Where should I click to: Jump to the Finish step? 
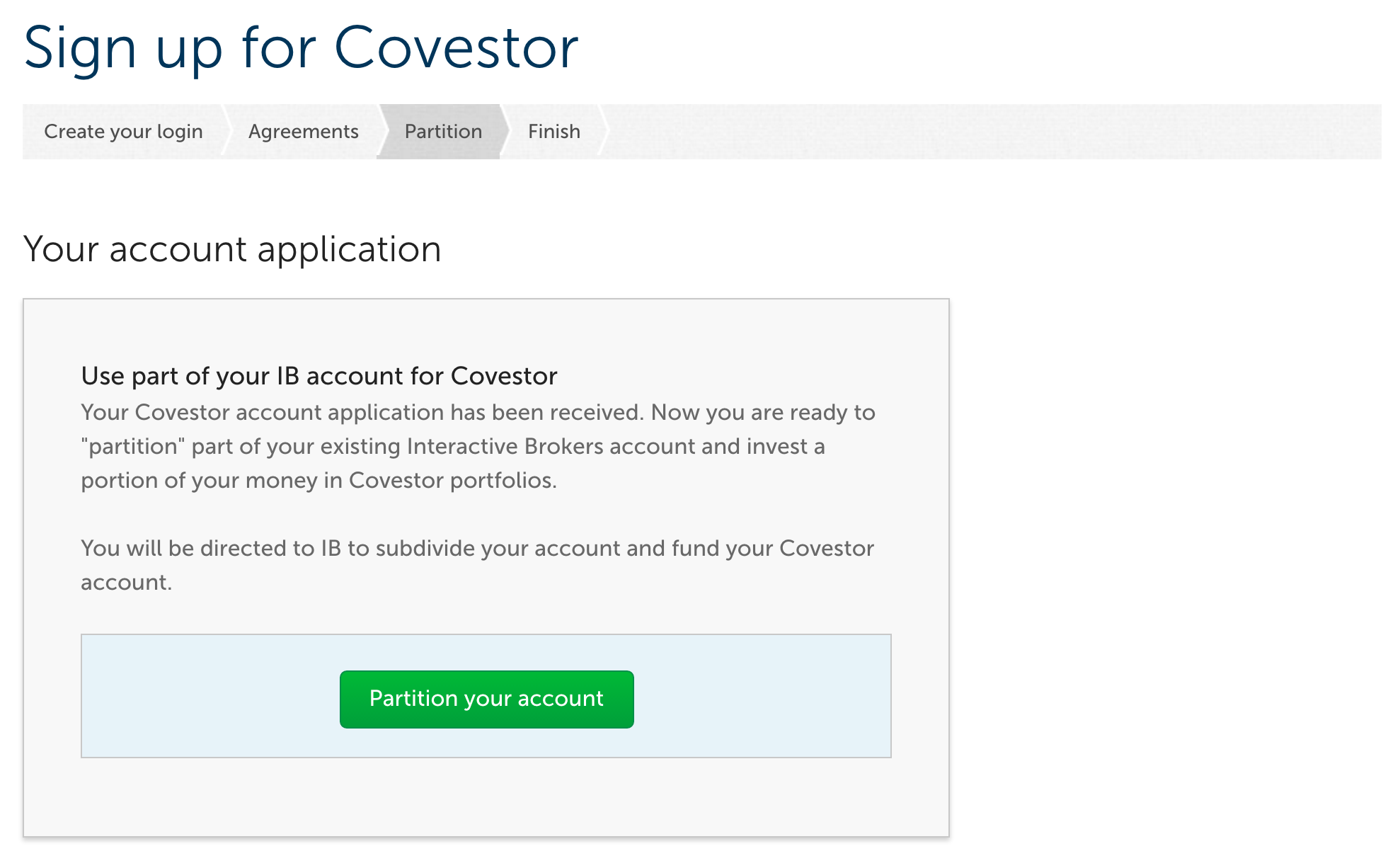[553, 132]
